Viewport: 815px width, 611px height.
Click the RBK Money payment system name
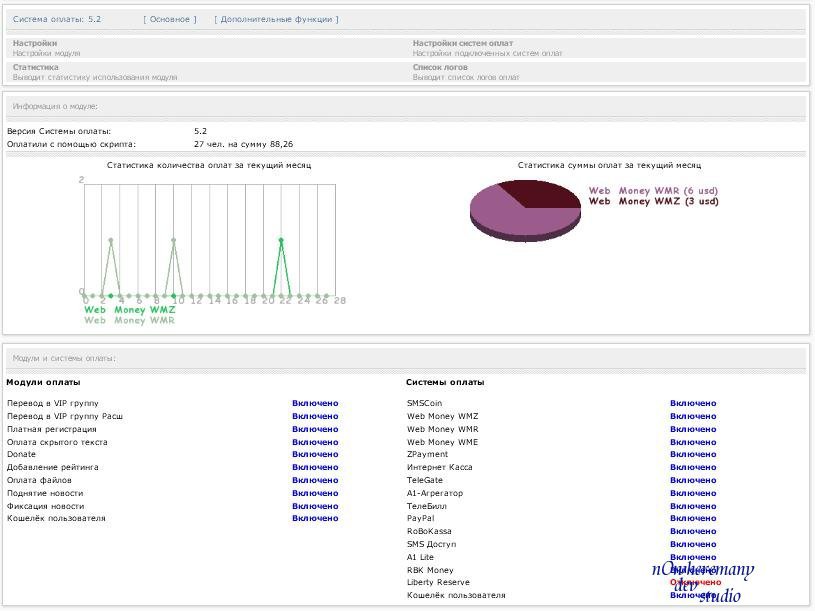(x=430, y=570)
